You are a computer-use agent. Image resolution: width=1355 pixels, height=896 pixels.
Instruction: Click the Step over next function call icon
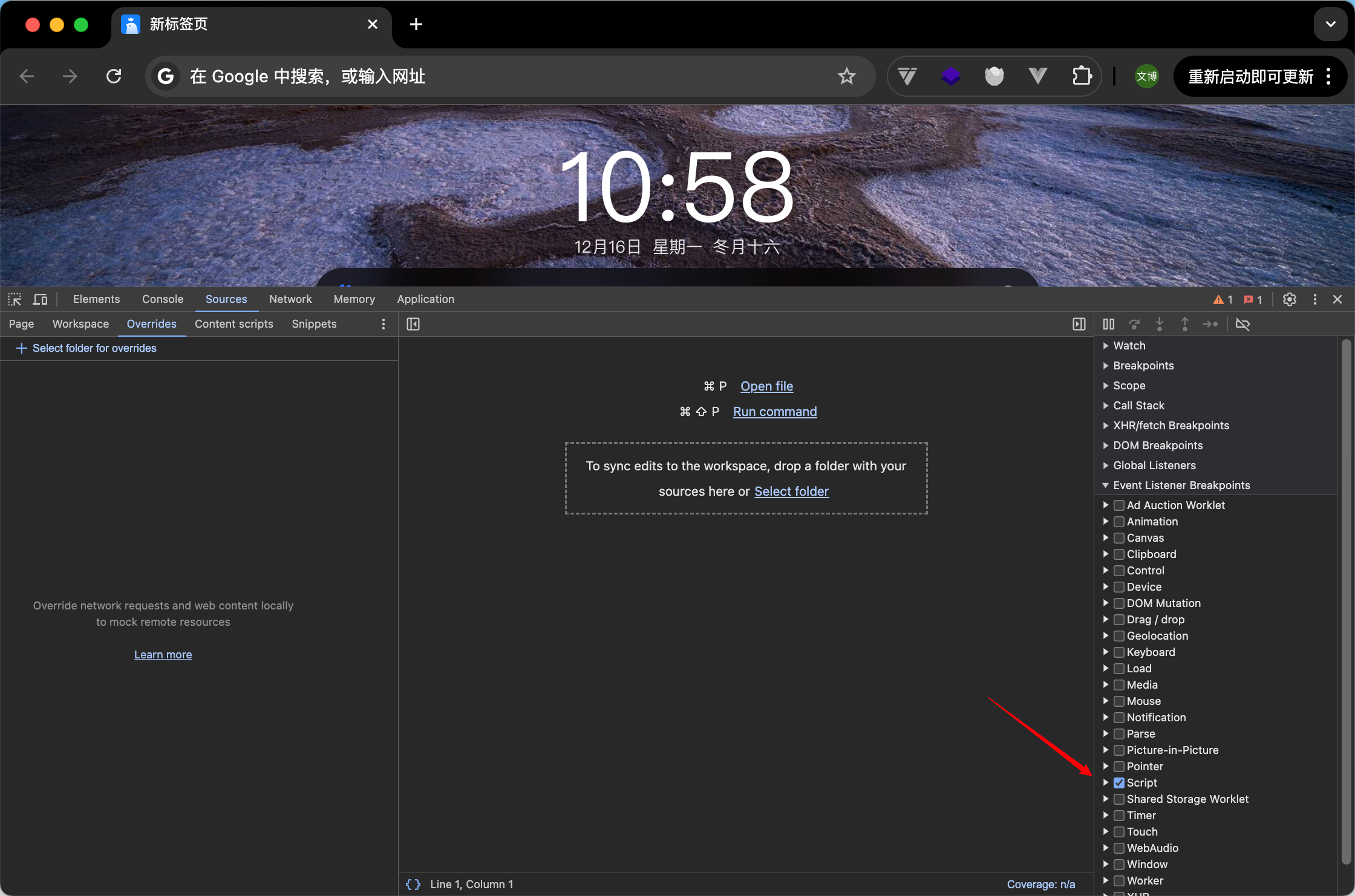[x=1134, y=324]
